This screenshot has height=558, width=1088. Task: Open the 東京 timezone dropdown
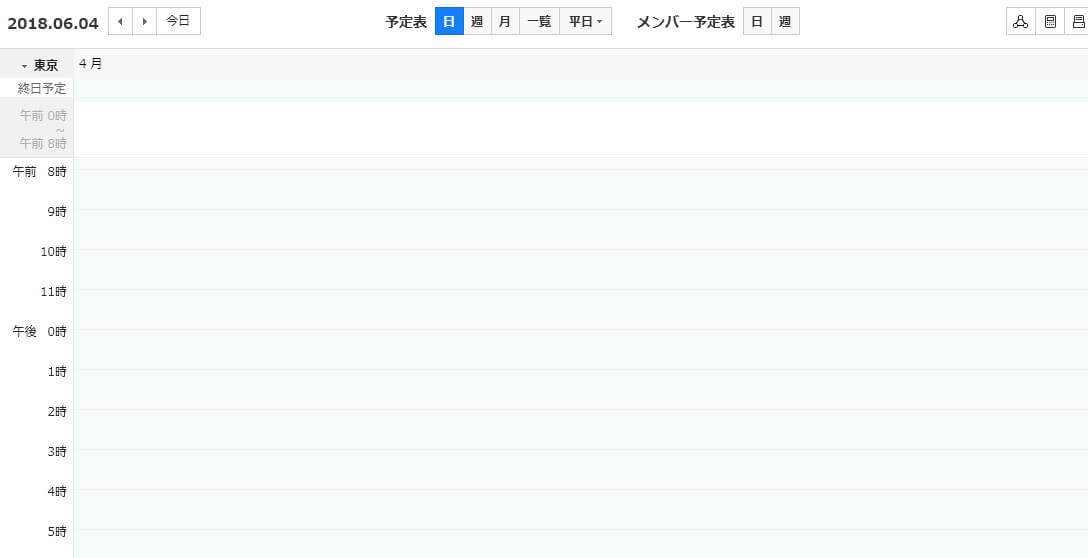(38, 65)
